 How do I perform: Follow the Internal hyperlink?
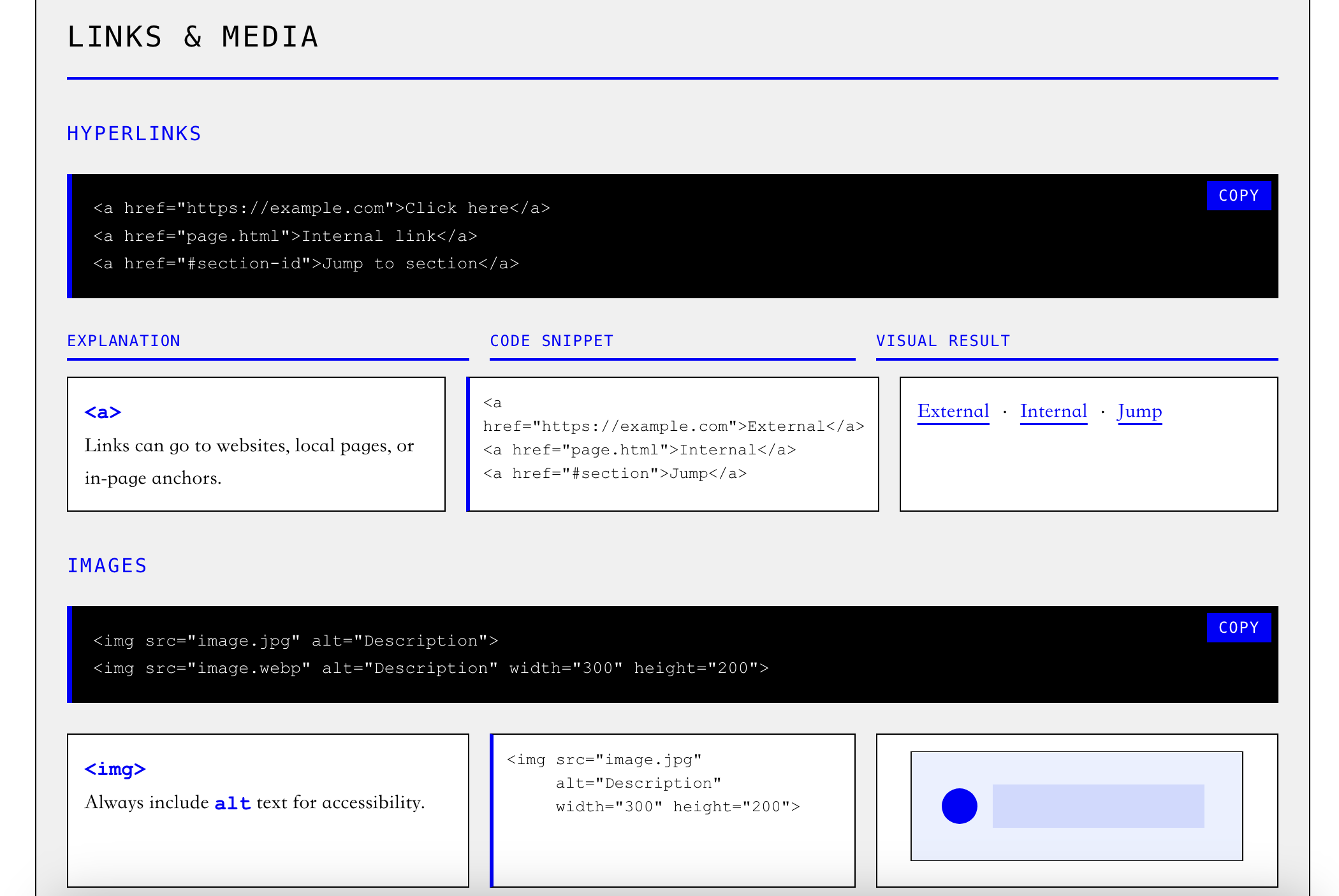[x=1053, y=411]
